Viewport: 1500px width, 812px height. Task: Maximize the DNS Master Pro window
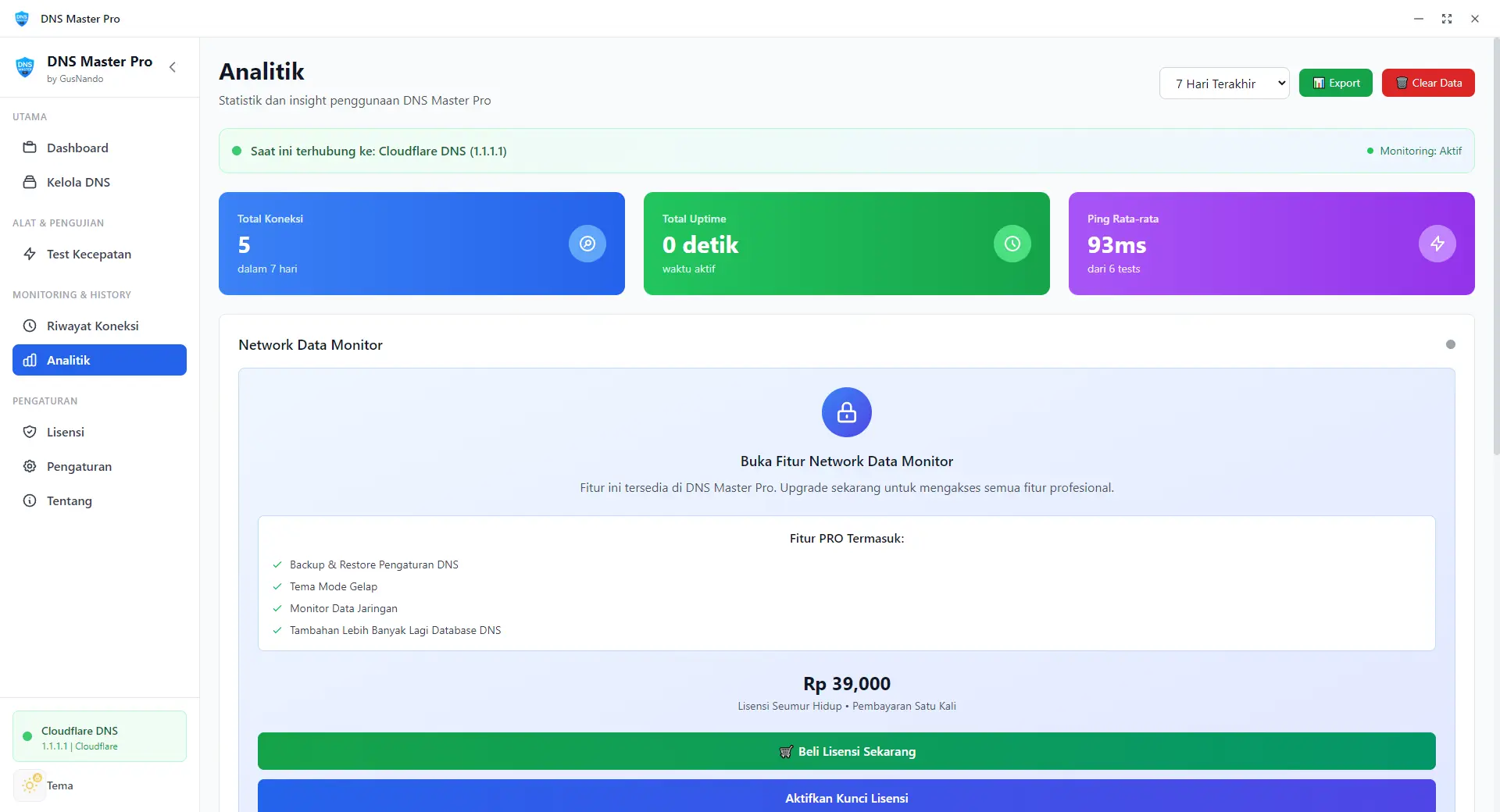[1447, 19]
